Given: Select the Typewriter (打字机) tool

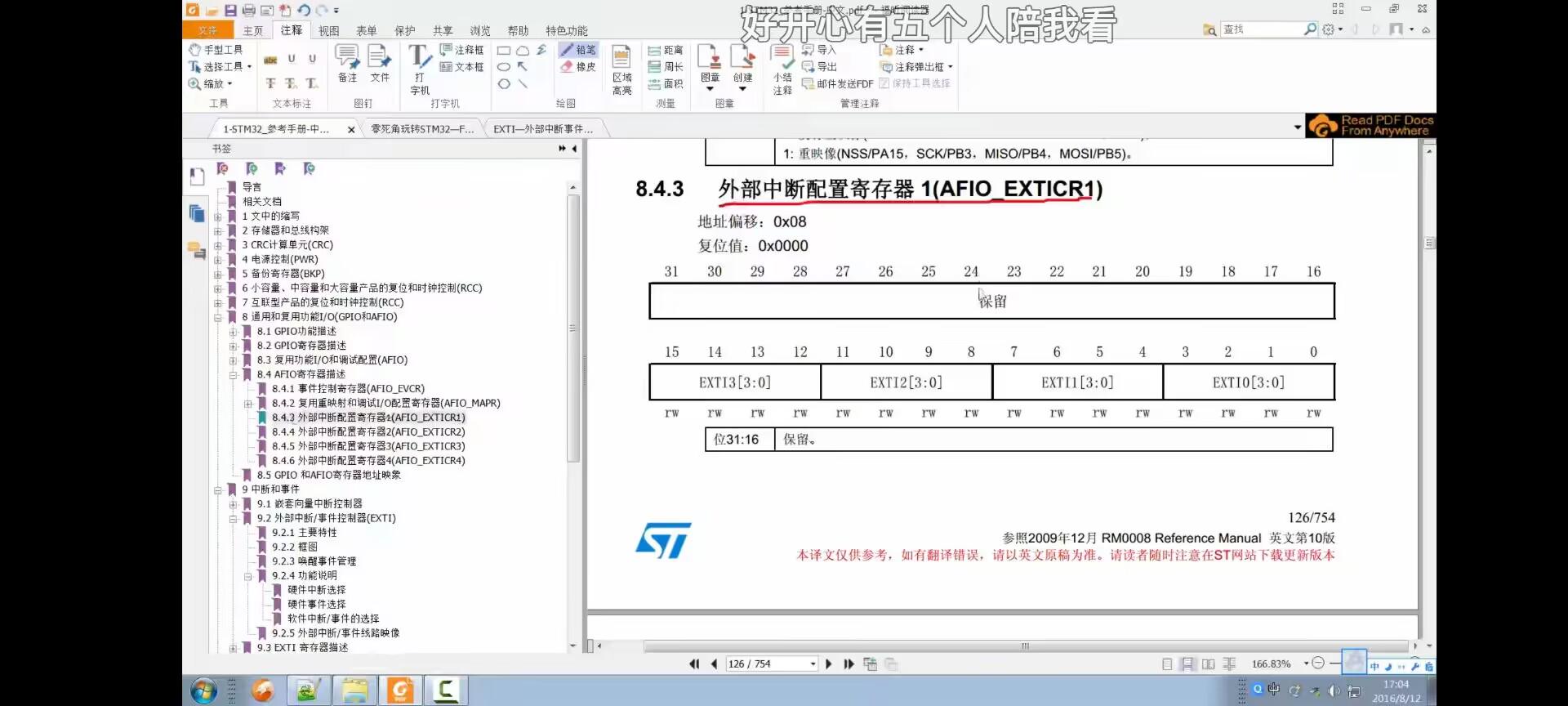Looking at the screenshot, I should coord(420,69).
